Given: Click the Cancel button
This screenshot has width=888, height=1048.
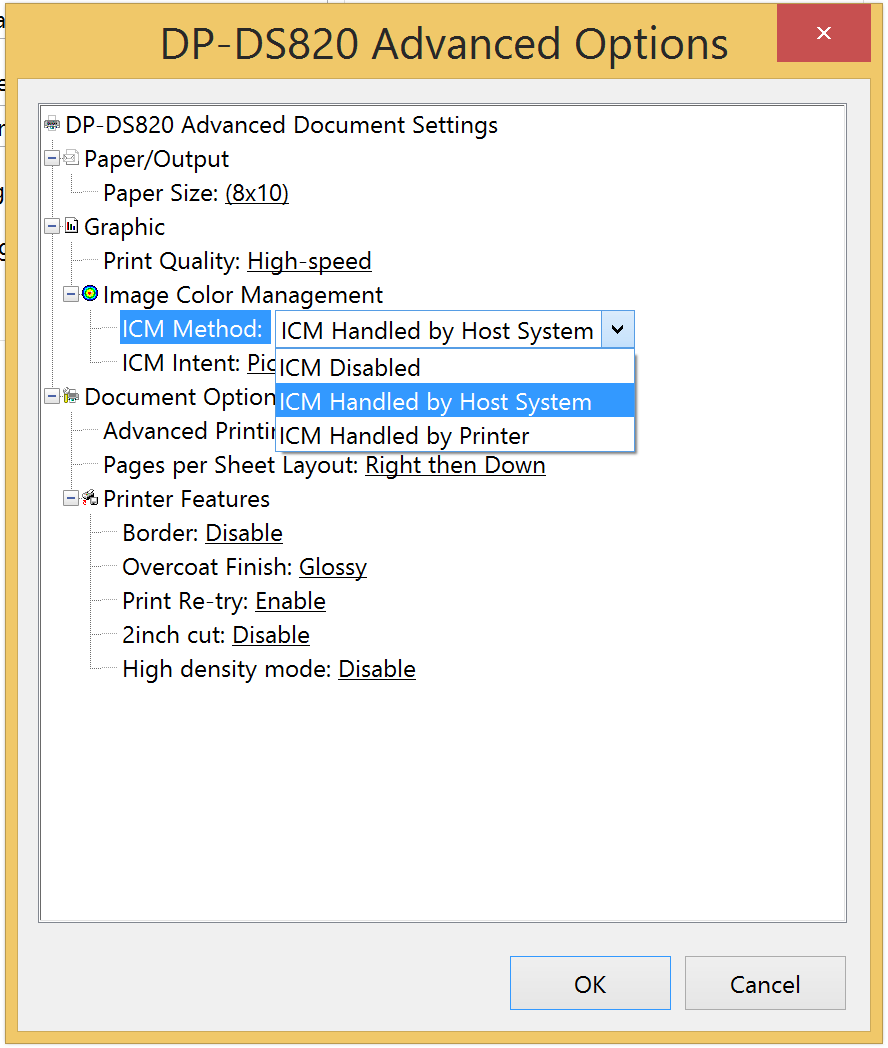Looking at the screenshot, I should pyautogui.click(x=765, y=983).
